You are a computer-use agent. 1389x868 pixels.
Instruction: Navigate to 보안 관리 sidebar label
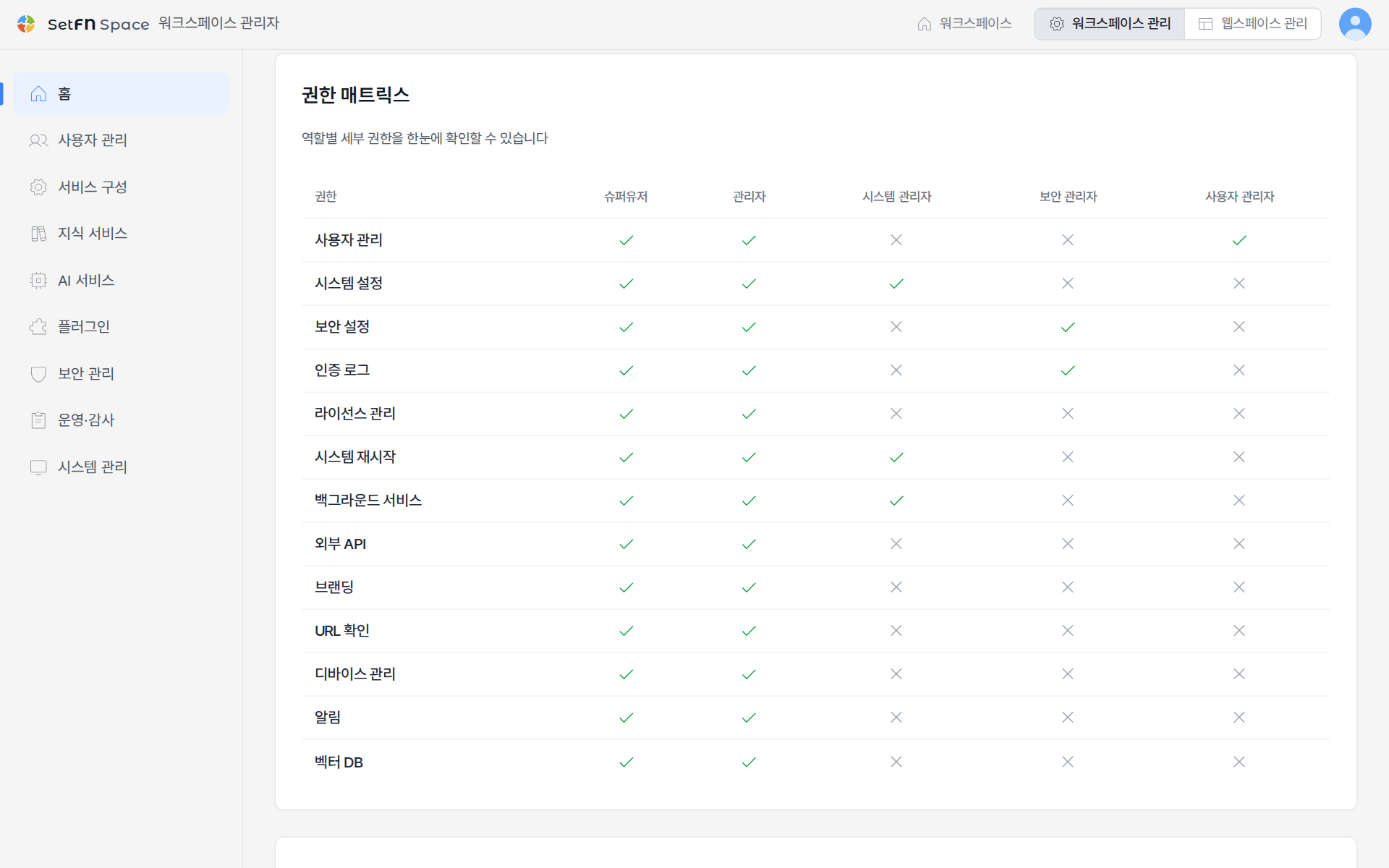[x=86, y=374]
